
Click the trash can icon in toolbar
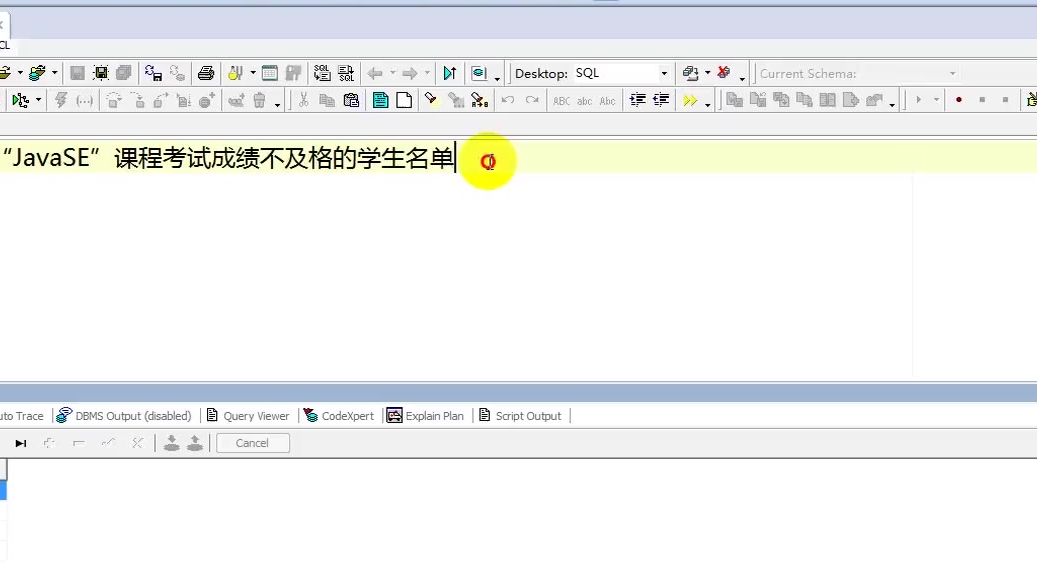(x=259, y=100)
